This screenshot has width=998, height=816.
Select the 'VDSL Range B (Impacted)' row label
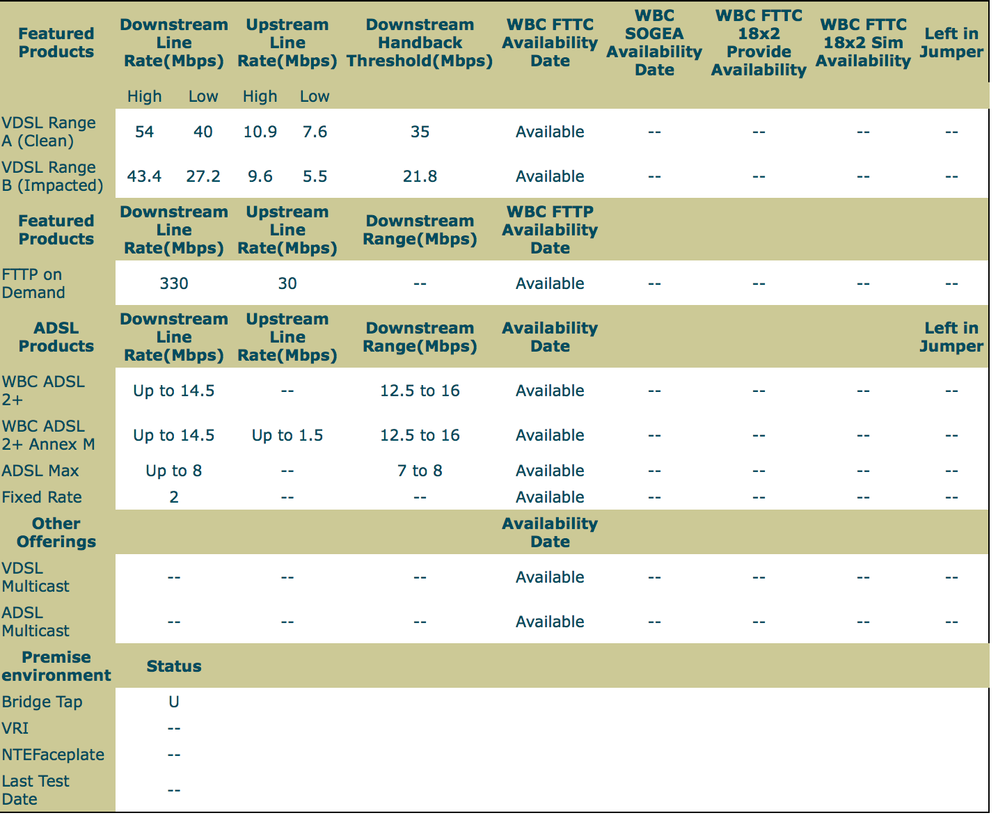click(52, 176)
